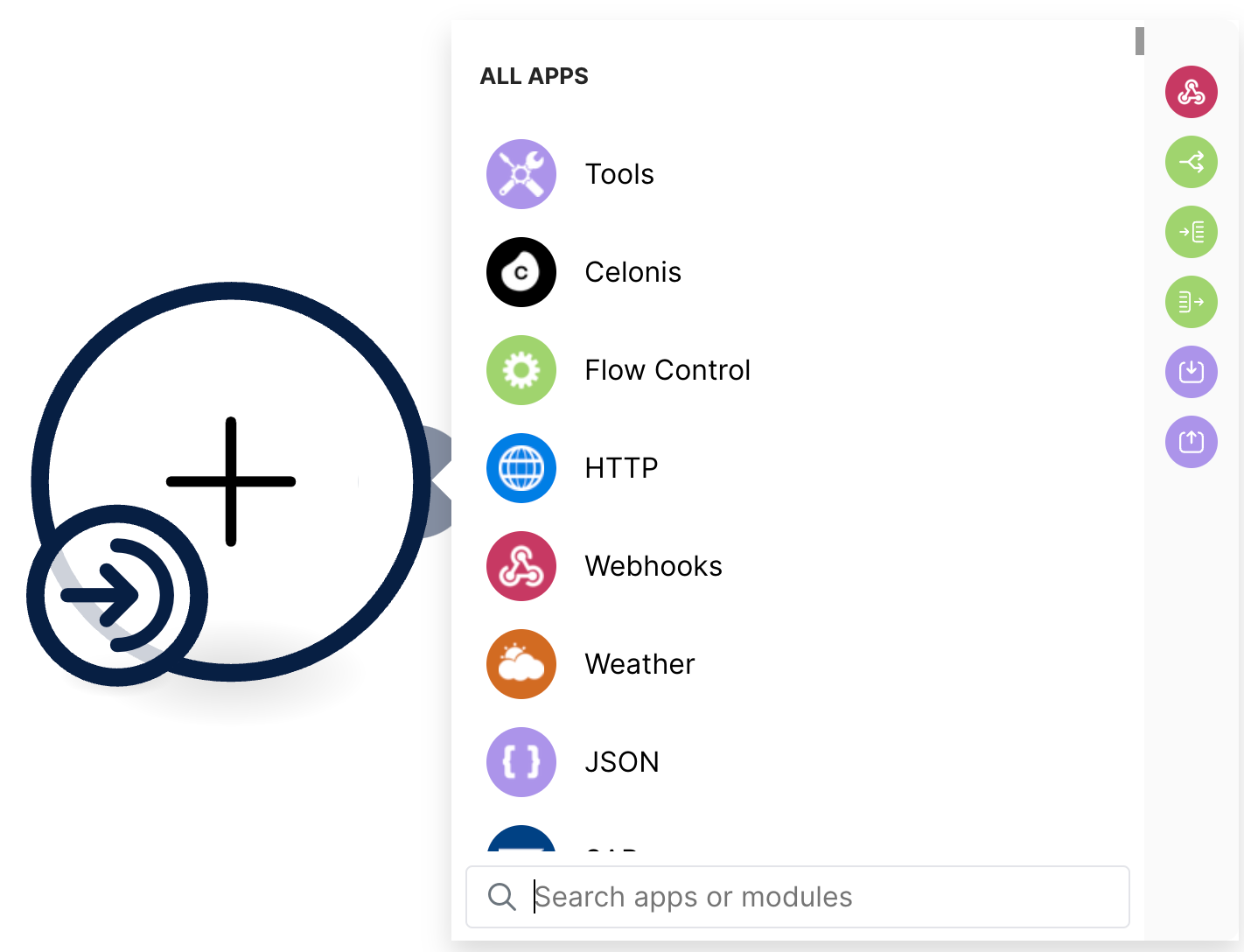Image resolution: width=1244 pixels, height=952 pixels.
Task: Click the app list scrollbar thumb
Action: tap(1140, 41)
